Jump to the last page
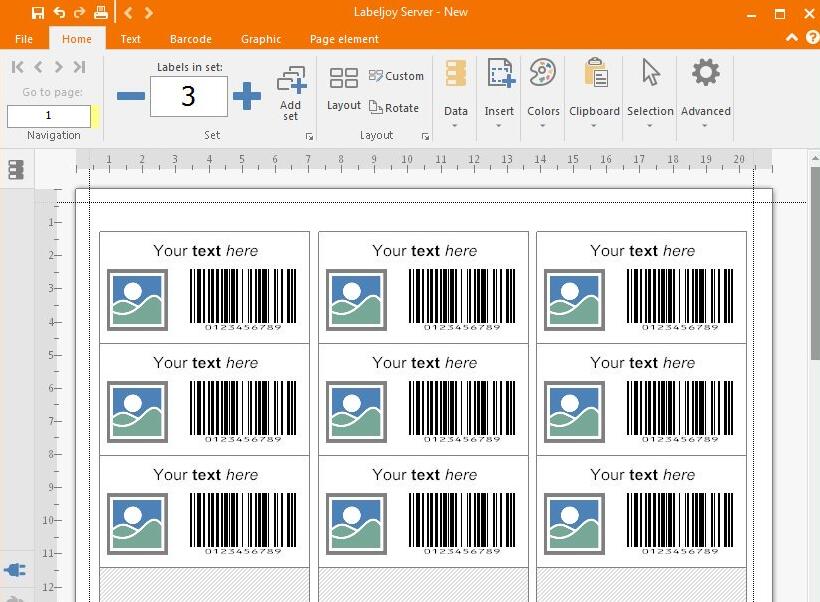 [x=79, y=67]
